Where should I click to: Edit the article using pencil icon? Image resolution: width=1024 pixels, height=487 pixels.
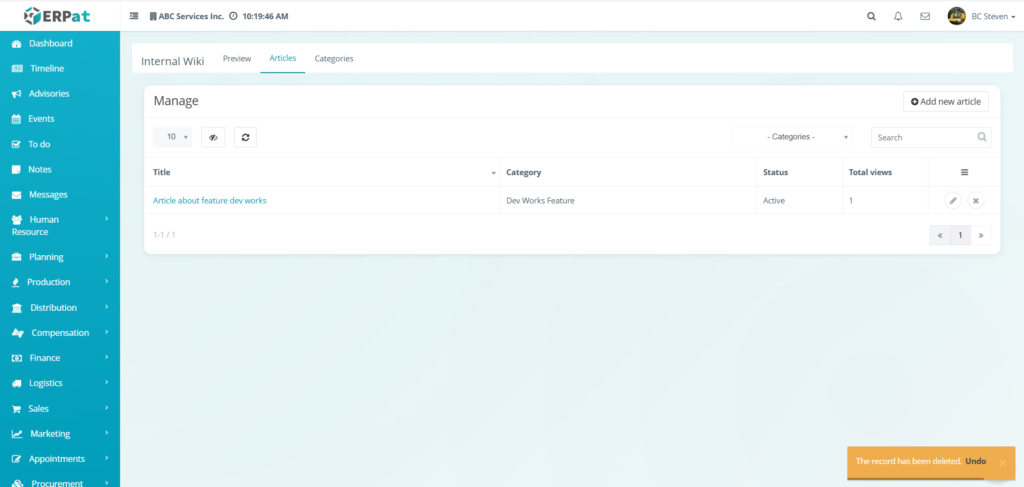(953, 200)
